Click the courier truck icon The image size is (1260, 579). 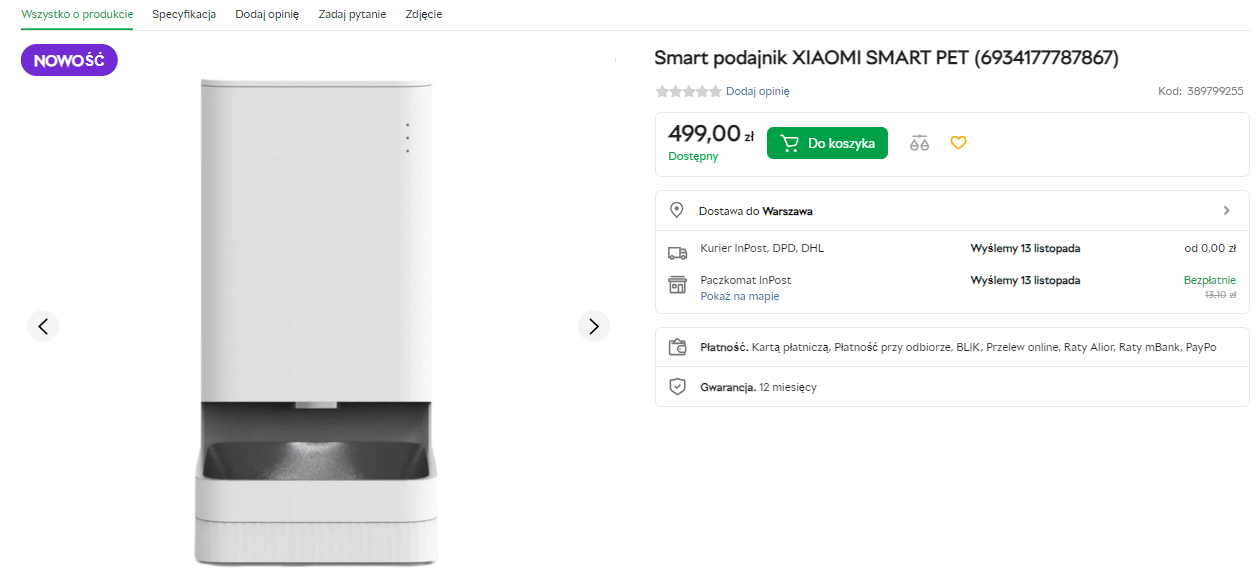677,253
